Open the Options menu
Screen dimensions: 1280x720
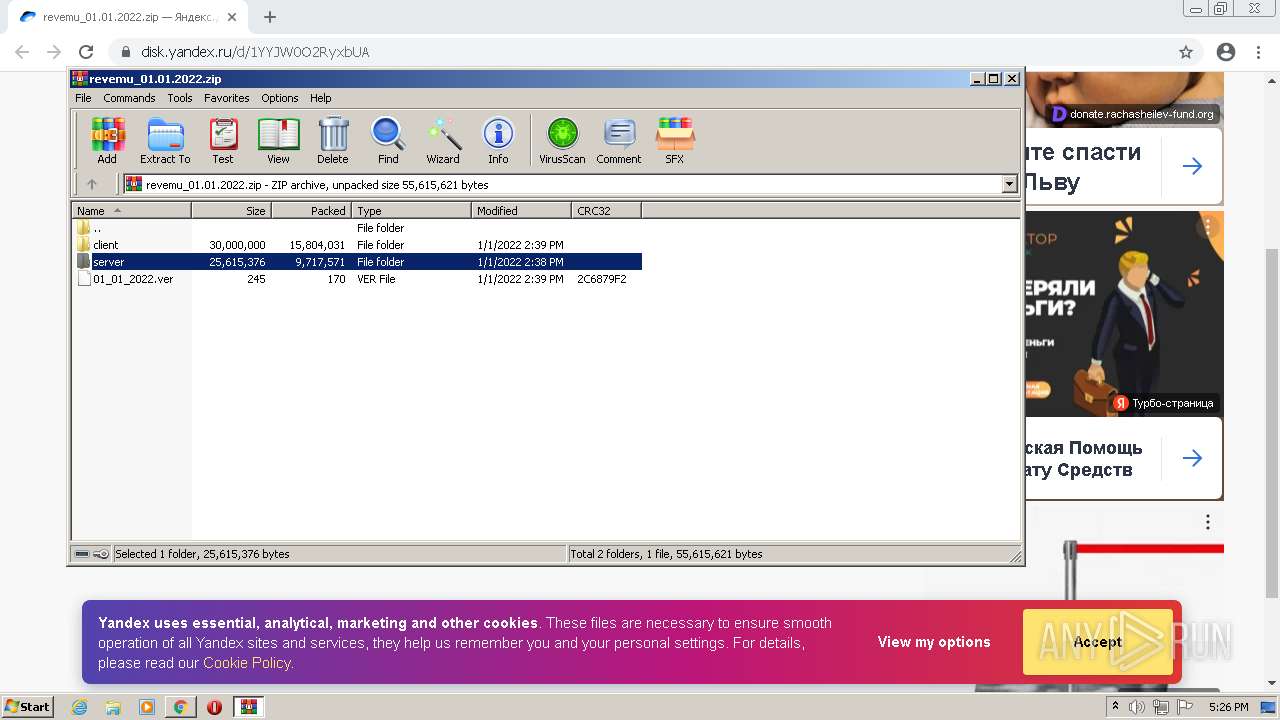click(280, 98)
